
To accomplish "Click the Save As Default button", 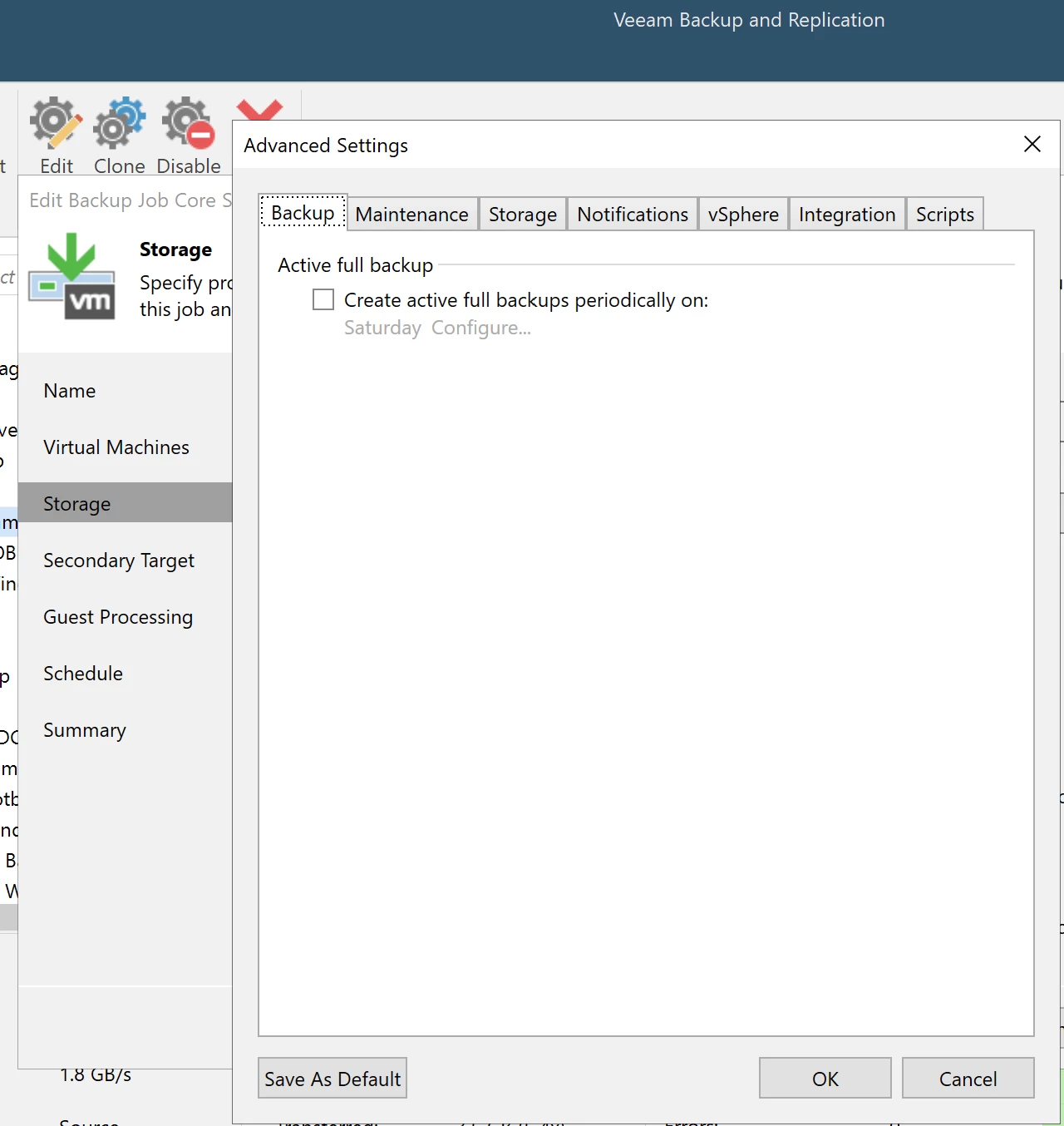I will 332,1079.
